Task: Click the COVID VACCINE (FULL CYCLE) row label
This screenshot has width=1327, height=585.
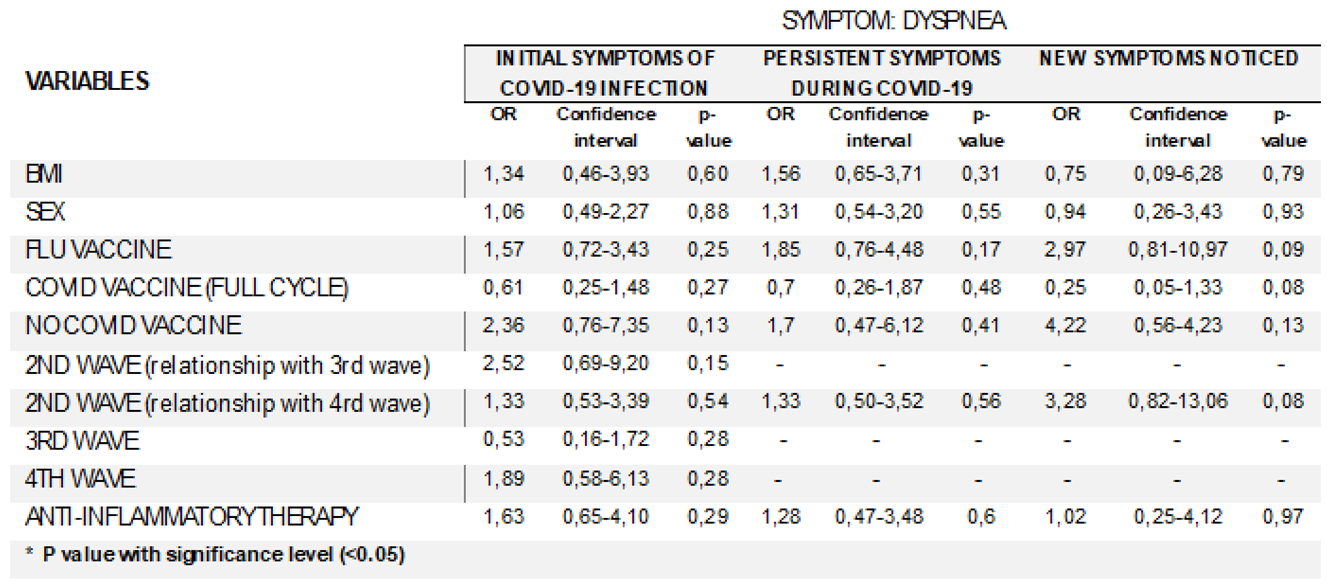Action: [187, 288]
